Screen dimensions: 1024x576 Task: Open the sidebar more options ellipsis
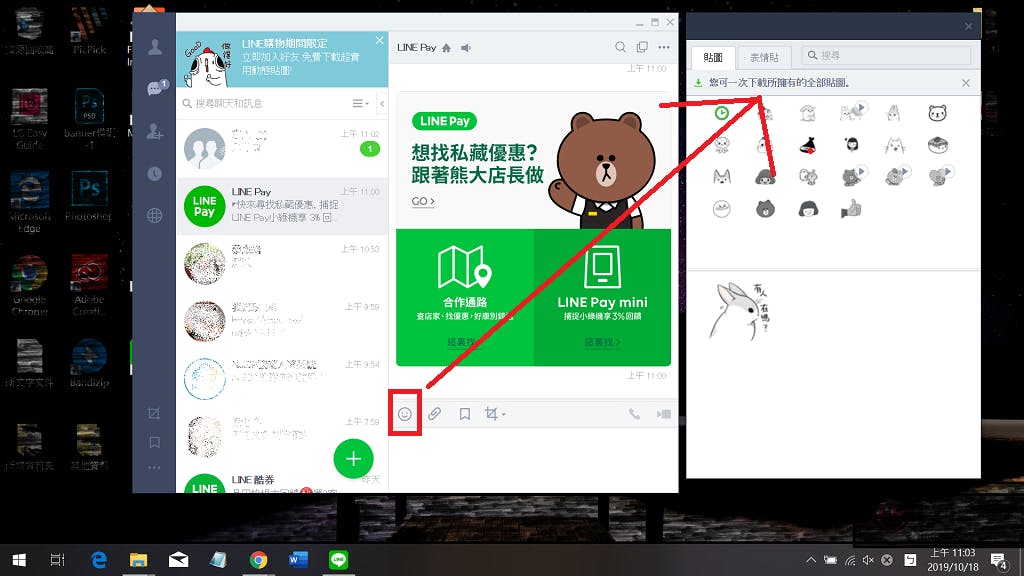click(x=154, y=468)
